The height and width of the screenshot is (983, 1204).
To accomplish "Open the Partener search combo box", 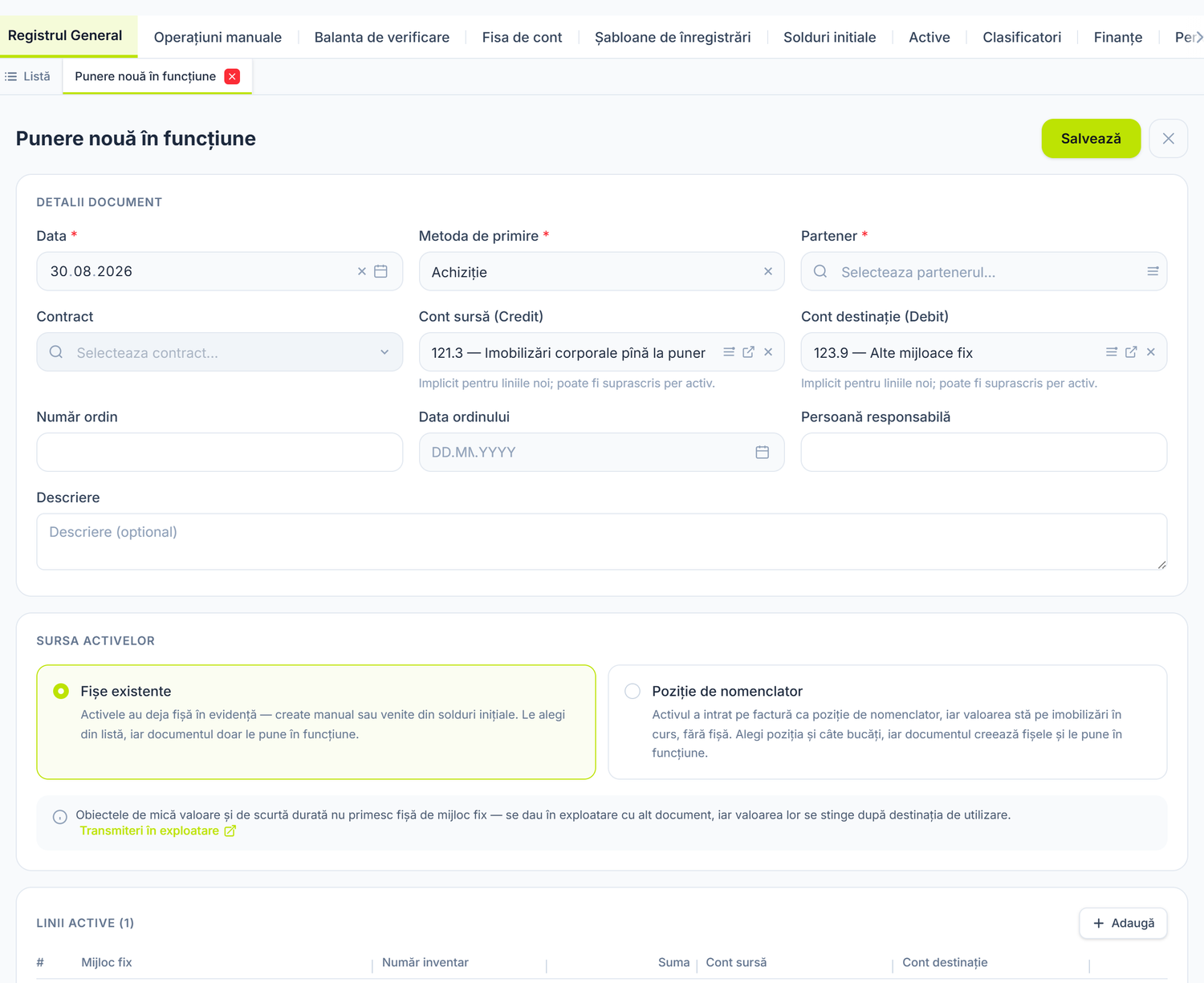I will (x=984, y=271).
